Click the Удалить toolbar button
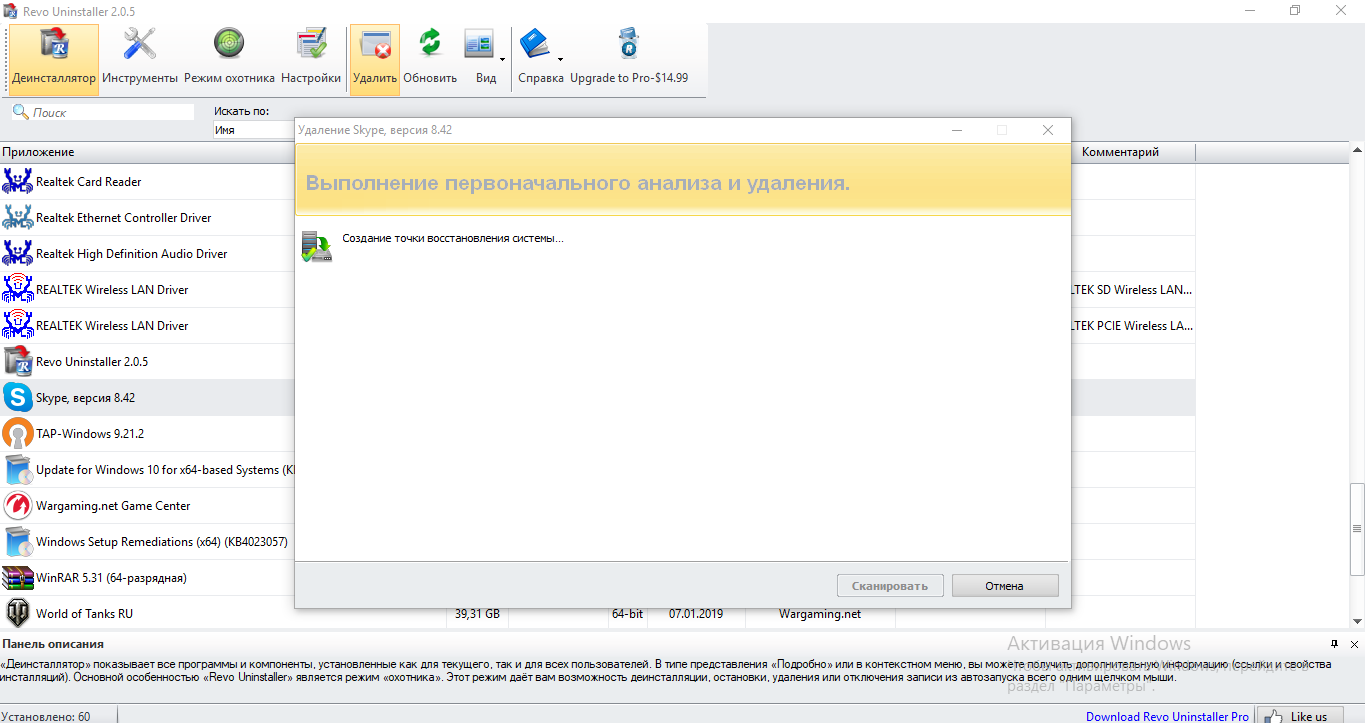Viewport: 1365px width, 723px height. click(x=375, y=59)
